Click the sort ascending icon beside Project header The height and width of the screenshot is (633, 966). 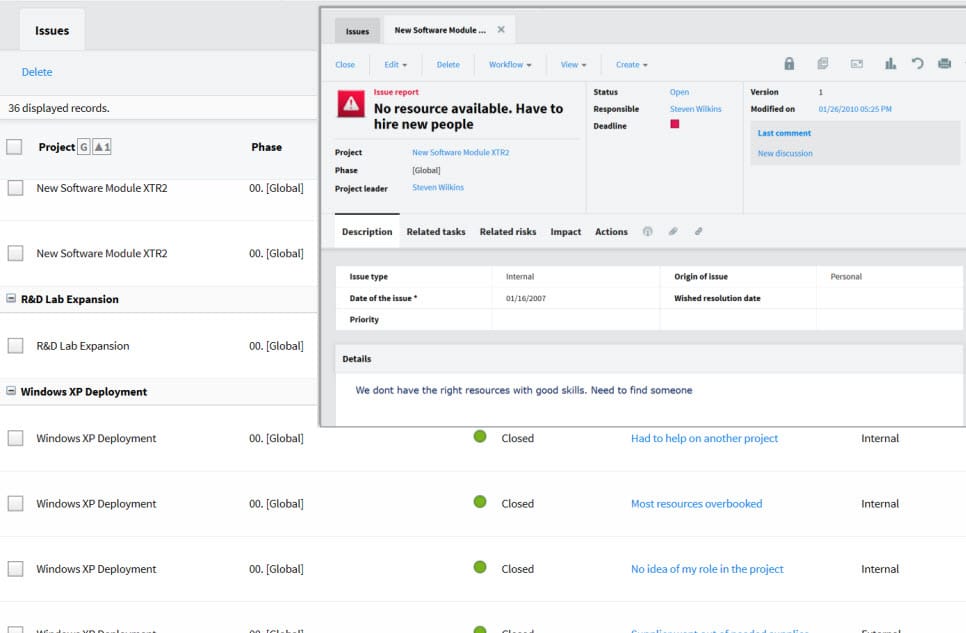click(x=102, y=147)
